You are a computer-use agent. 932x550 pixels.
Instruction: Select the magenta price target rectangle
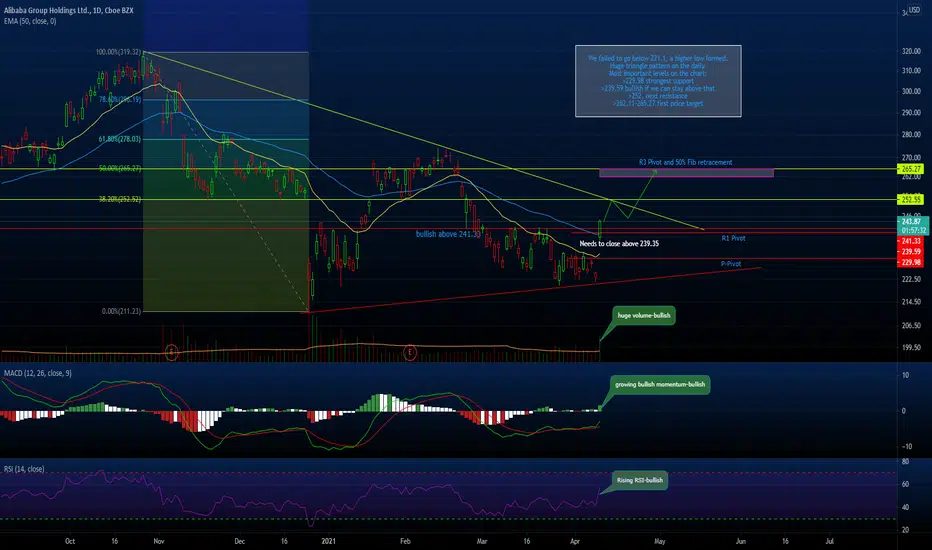coord(687,173)
